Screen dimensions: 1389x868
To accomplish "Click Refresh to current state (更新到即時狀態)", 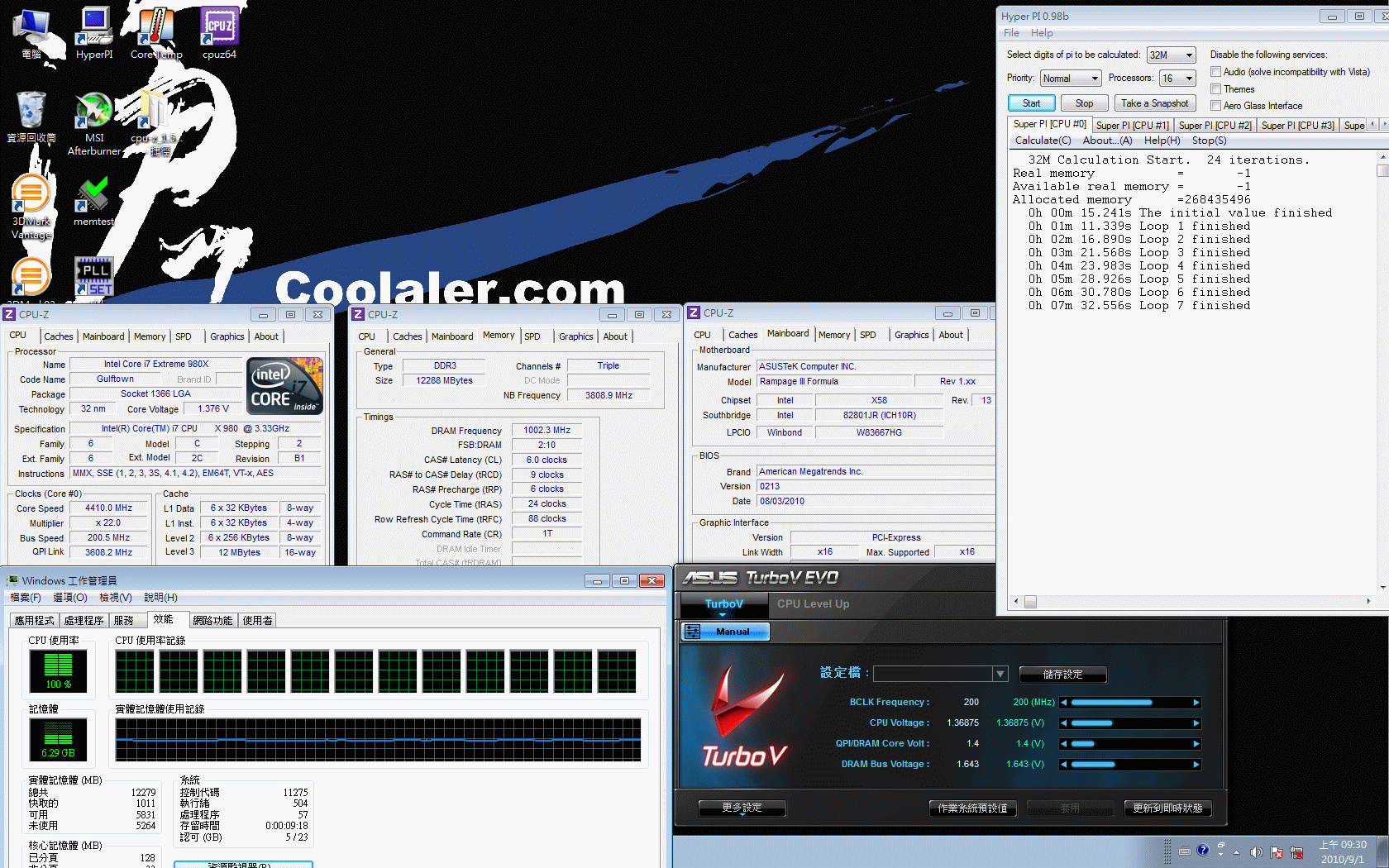I will point(1167,808).
